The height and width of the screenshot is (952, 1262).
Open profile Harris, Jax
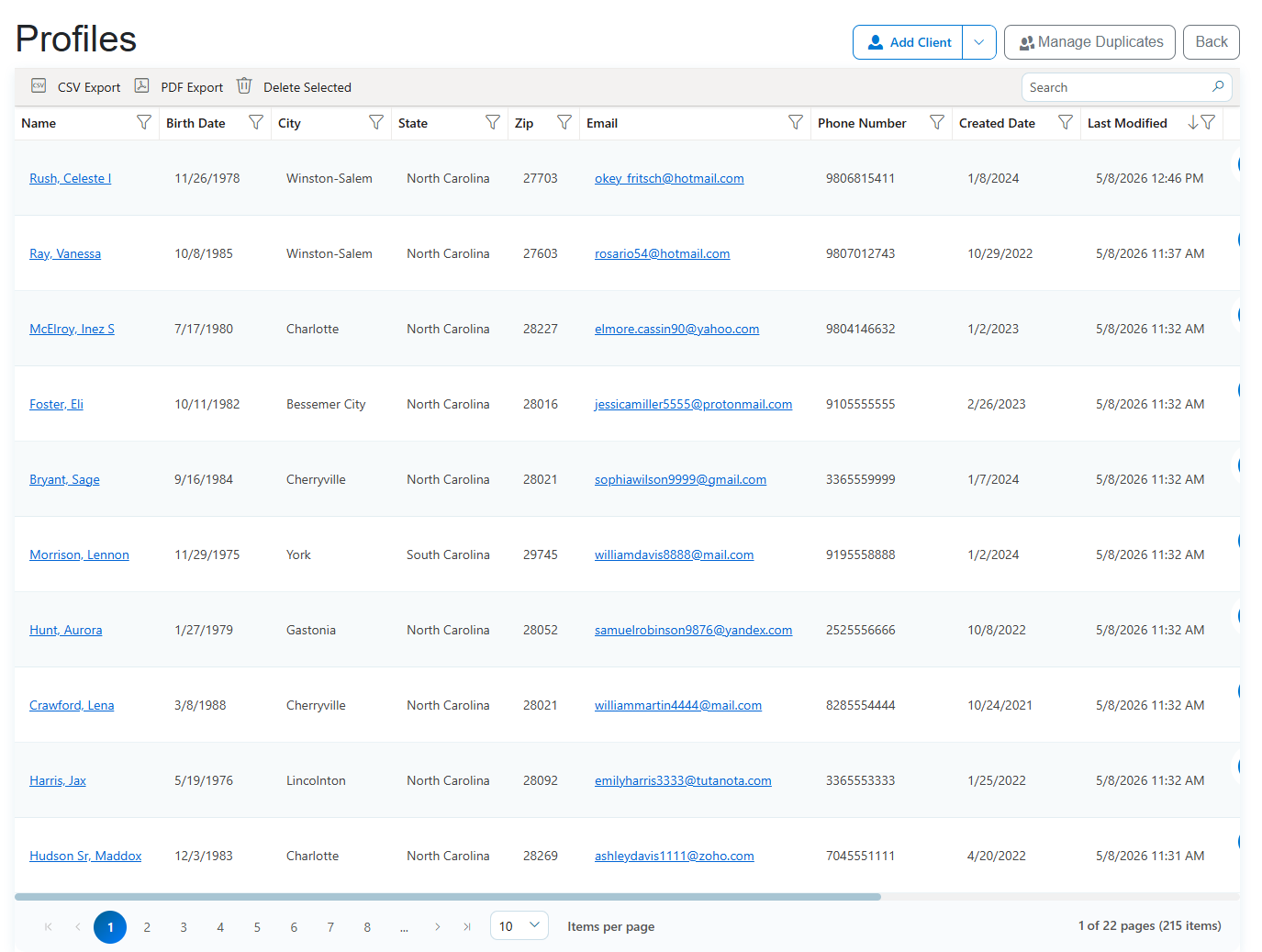click(x=58, y=780)
